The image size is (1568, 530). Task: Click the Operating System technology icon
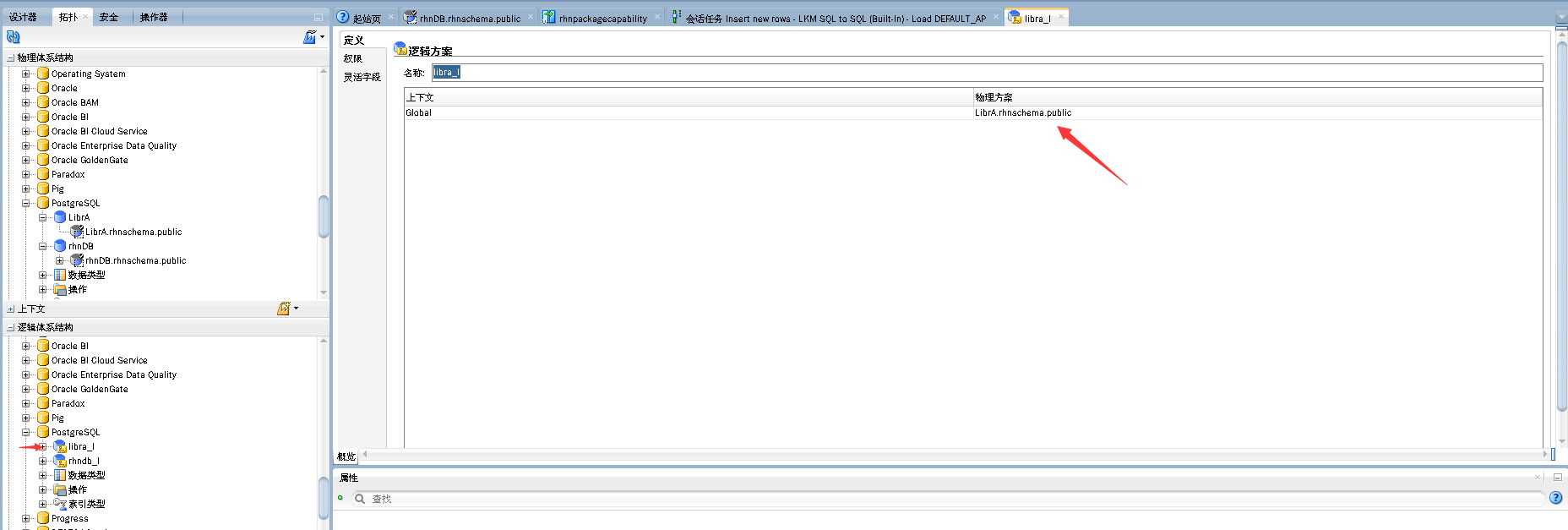[x=43, y=74]
